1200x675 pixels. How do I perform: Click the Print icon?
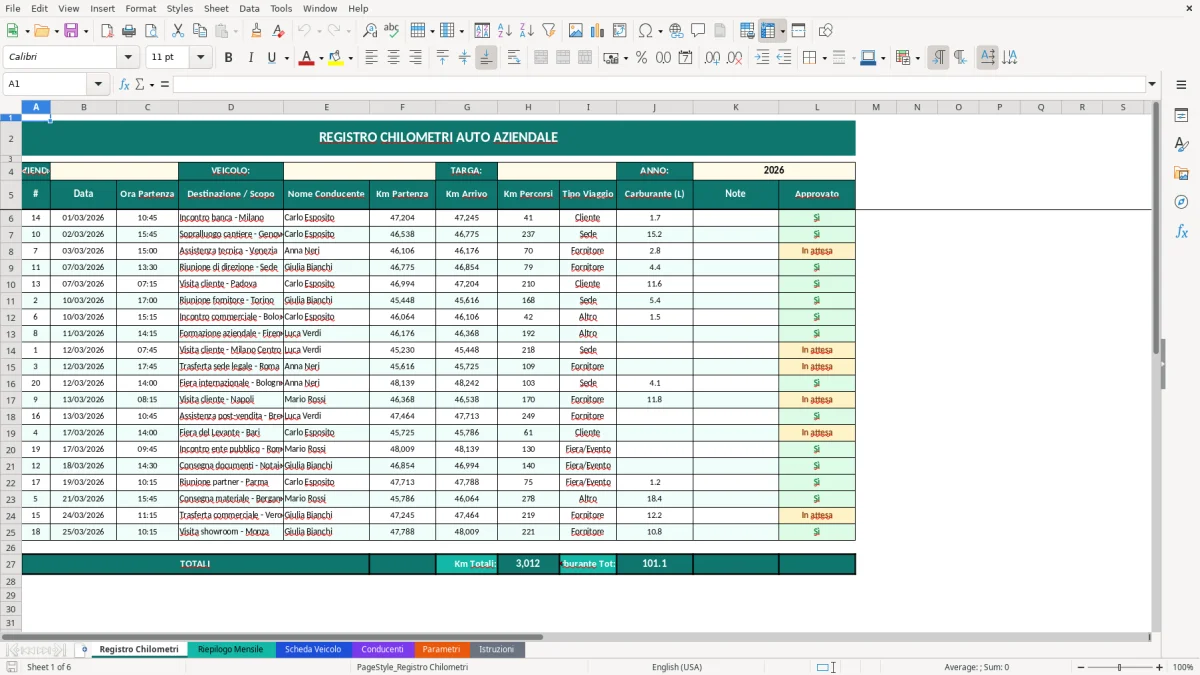(x=128, y=31)
